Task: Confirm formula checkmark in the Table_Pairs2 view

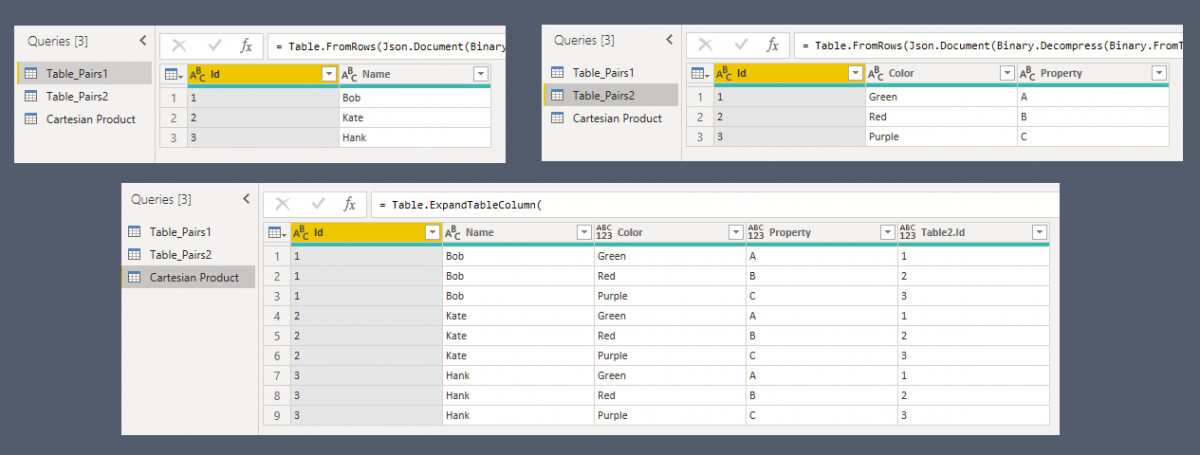Action: [739, 45]
